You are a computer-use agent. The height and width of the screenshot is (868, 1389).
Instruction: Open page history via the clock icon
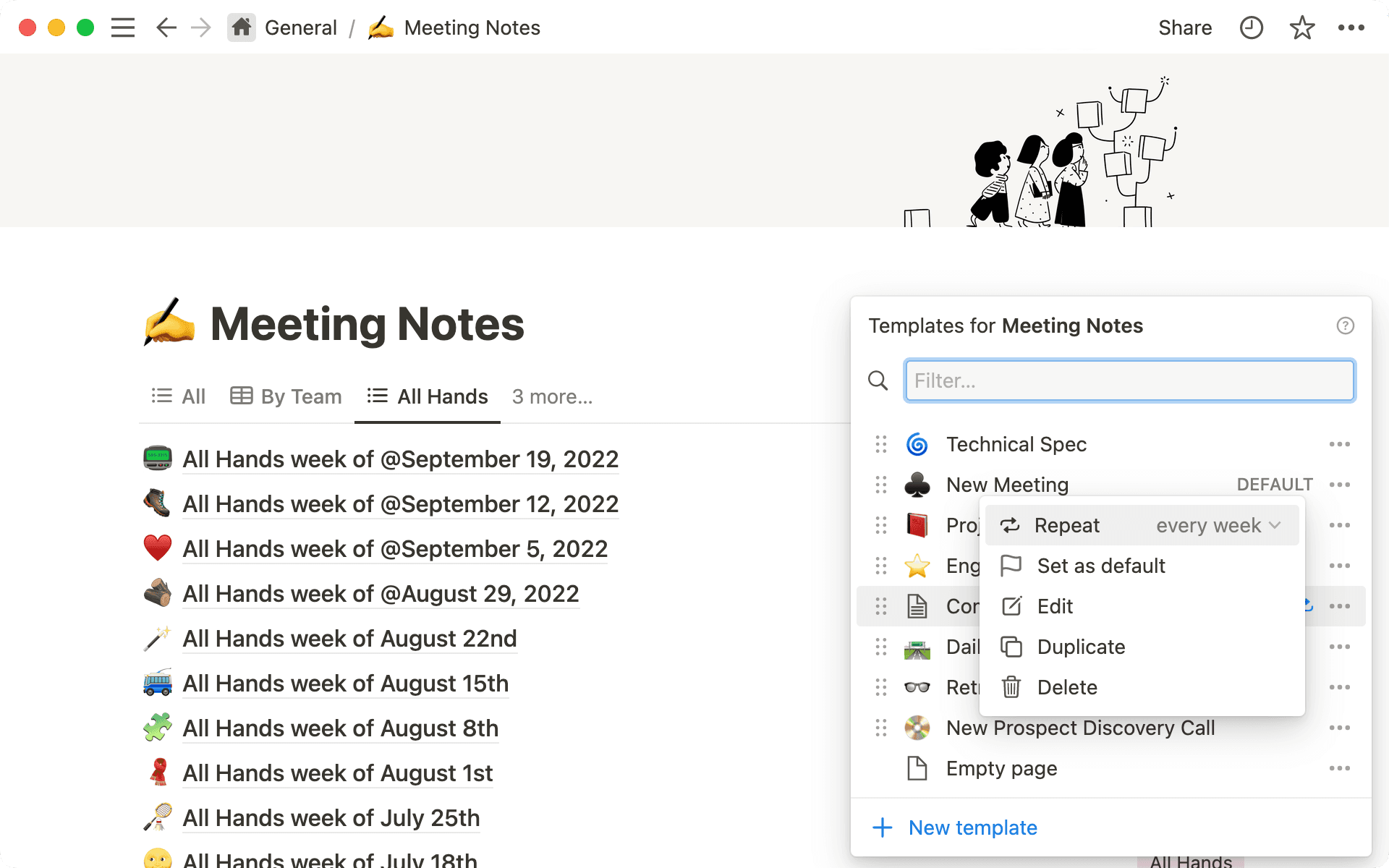click(x=1251, y=27)
